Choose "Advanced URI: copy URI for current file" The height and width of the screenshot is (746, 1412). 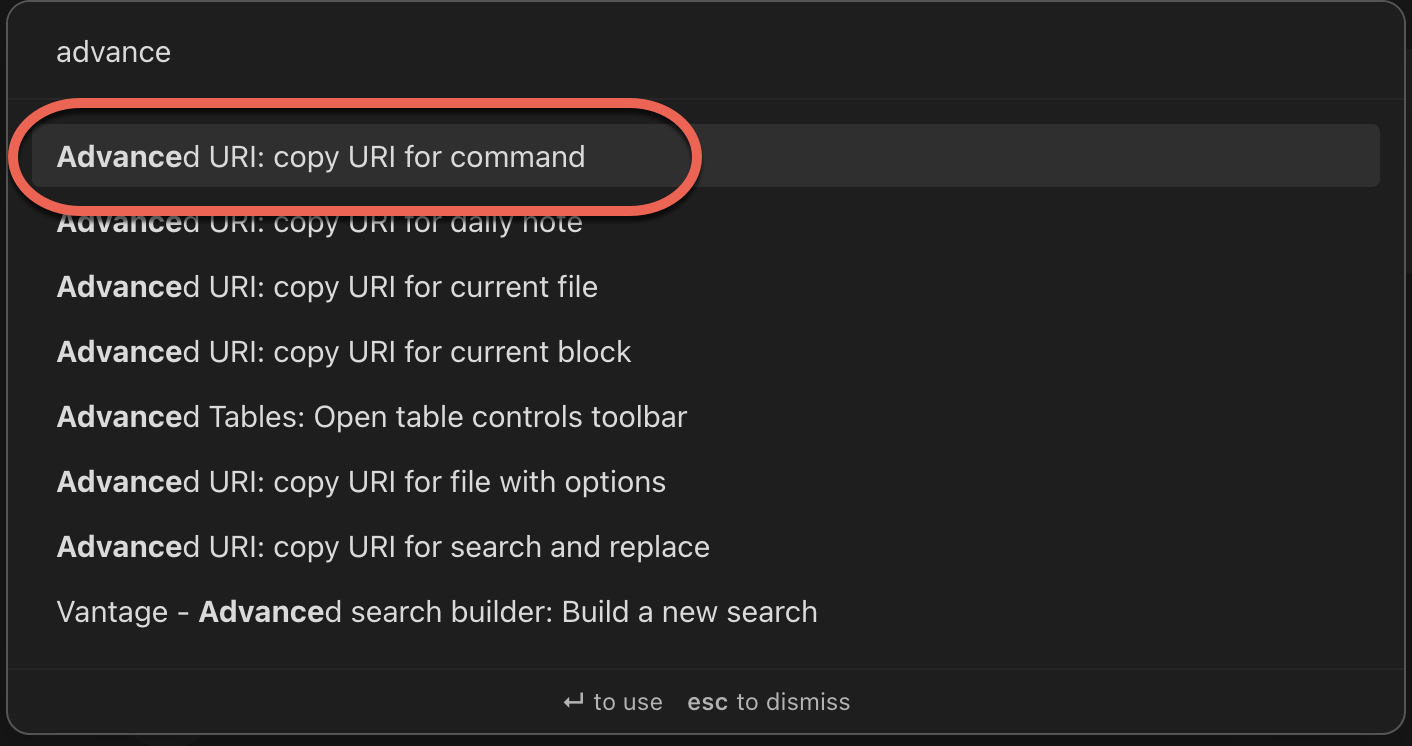click(x=326, y=286)
